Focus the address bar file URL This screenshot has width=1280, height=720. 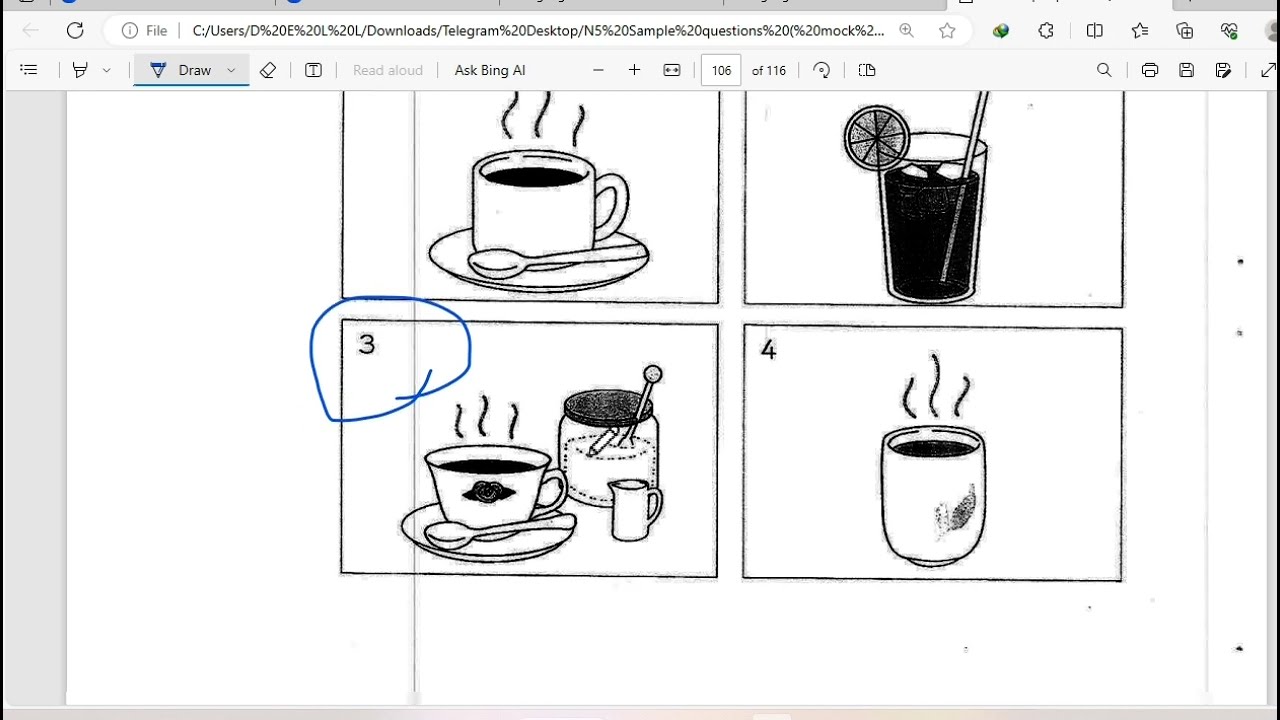538,30
